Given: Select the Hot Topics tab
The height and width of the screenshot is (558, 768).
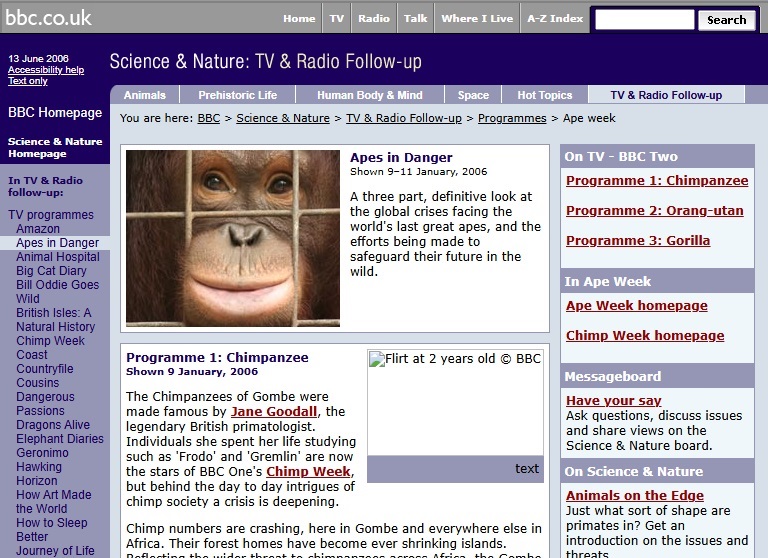Looking at the screenshot, I should point(545,95).
